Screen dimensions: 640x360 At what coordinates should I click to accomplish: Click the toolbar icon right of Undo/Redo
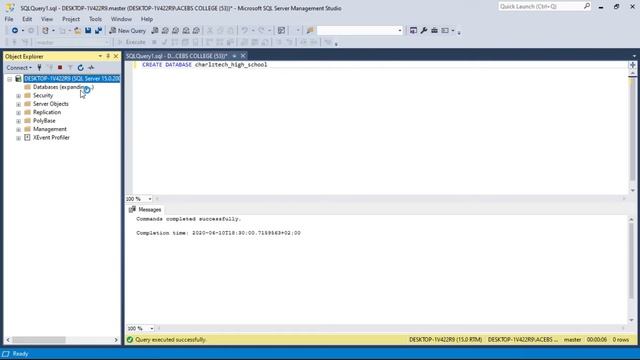click(x=281, y=31)
